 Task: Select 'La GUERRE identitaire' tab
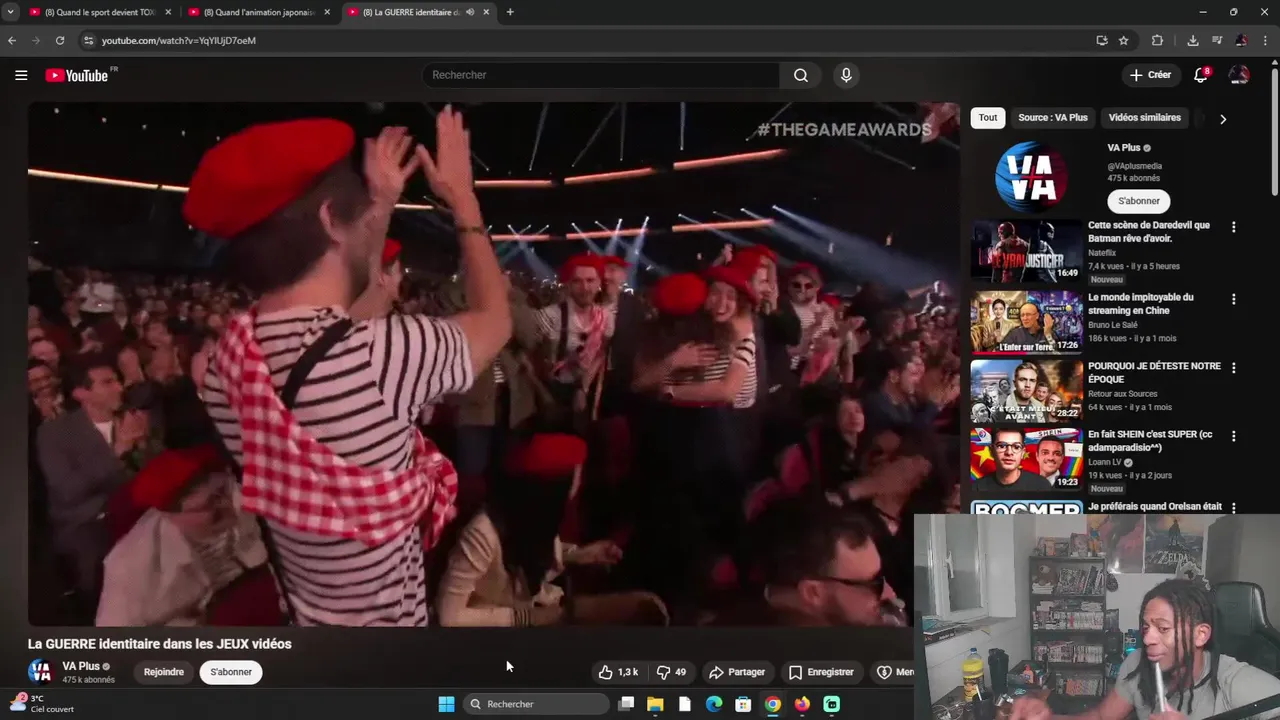(x=419, y=12)
